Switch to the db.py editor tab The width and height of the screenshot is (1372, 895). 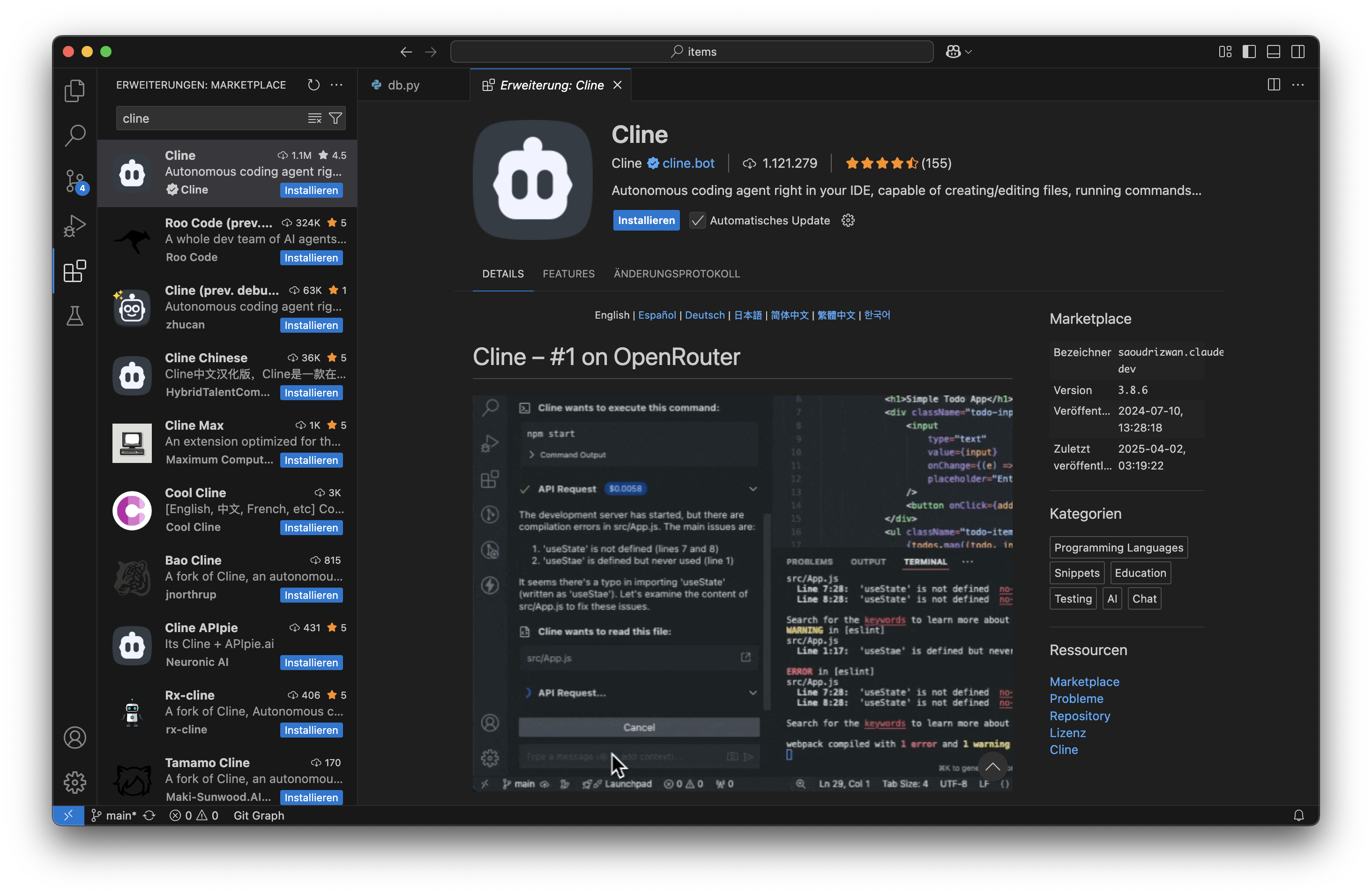tap(403, 85)
